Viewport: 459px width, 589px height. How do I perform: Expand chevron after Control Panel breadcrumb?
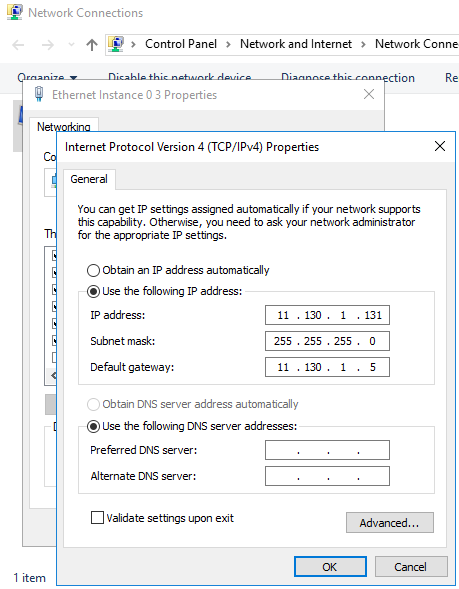pos(228,44)
